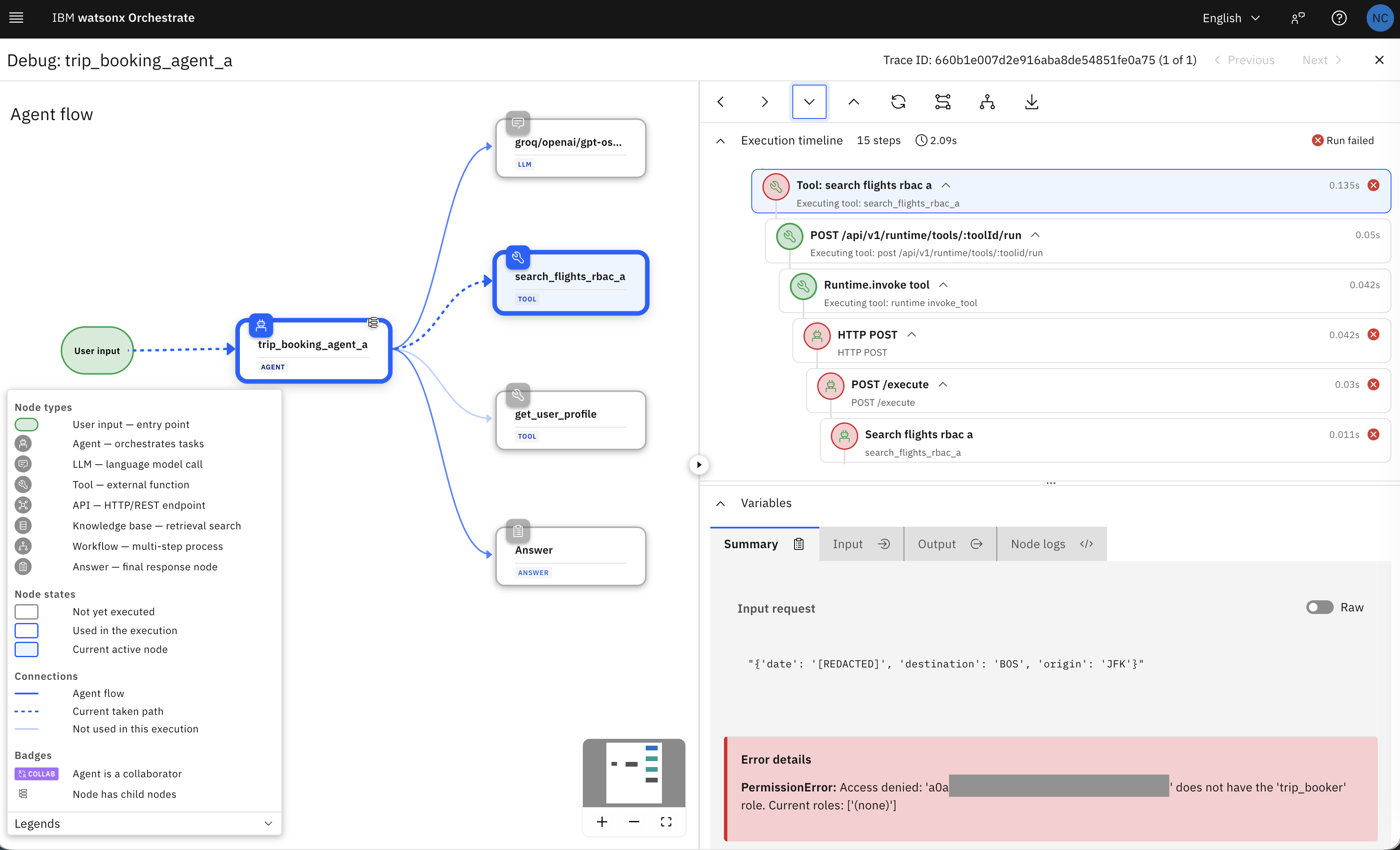1400x850 pixels.
Task: Click the flow layout toolbar icon
Action: pos(942,102)
